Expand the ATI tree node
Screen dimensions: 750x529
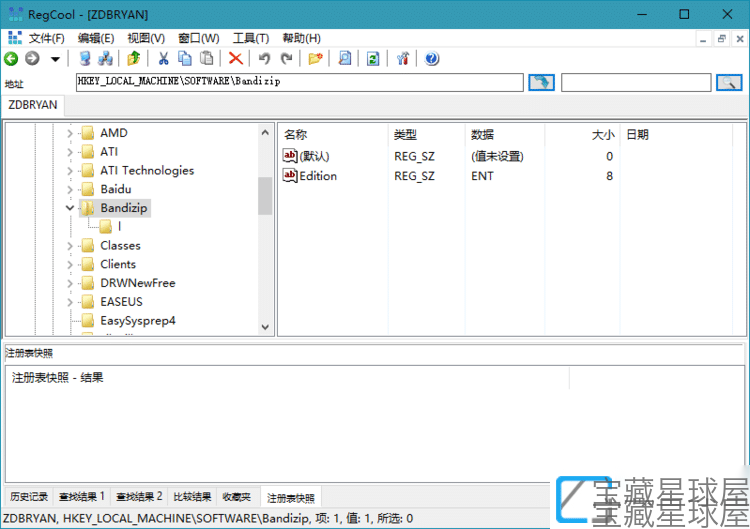[x=70, y=152]
